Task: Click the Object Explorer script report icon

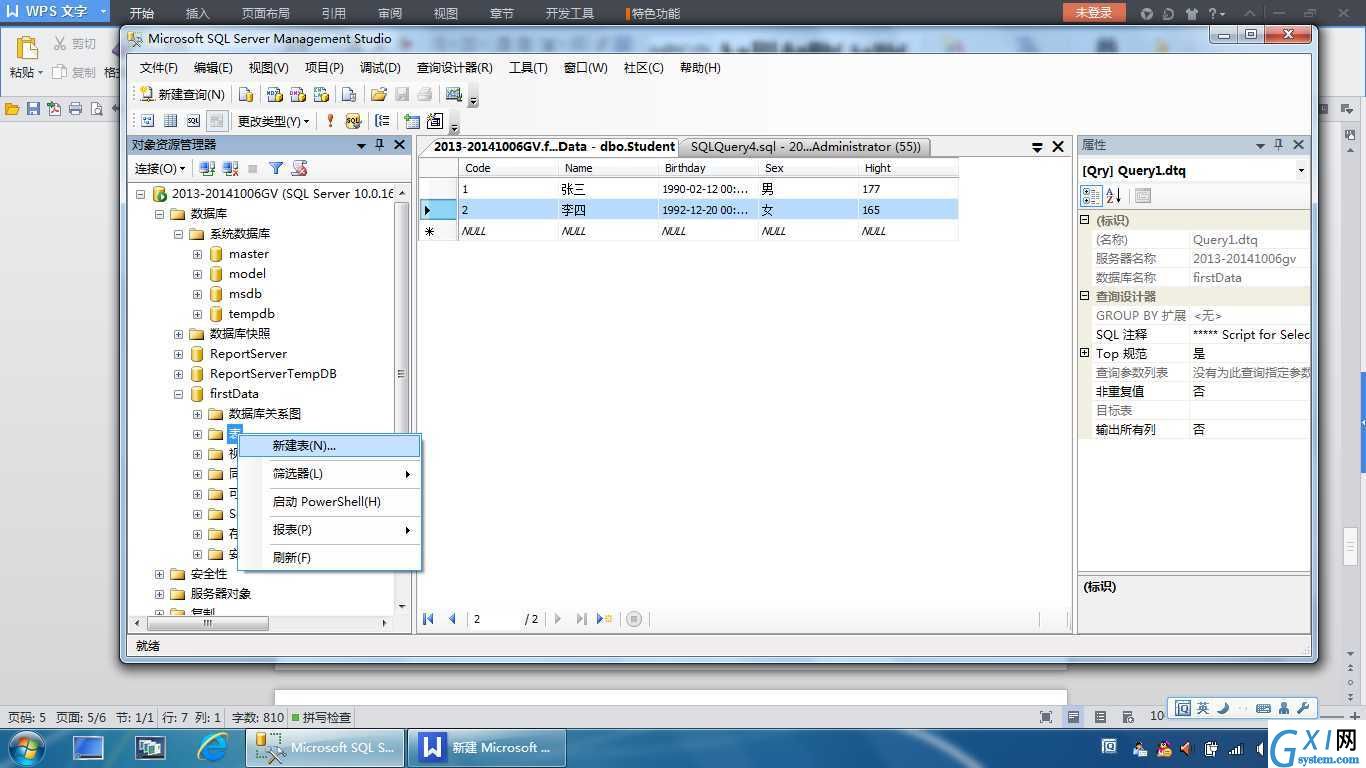Action: point(299,169)
